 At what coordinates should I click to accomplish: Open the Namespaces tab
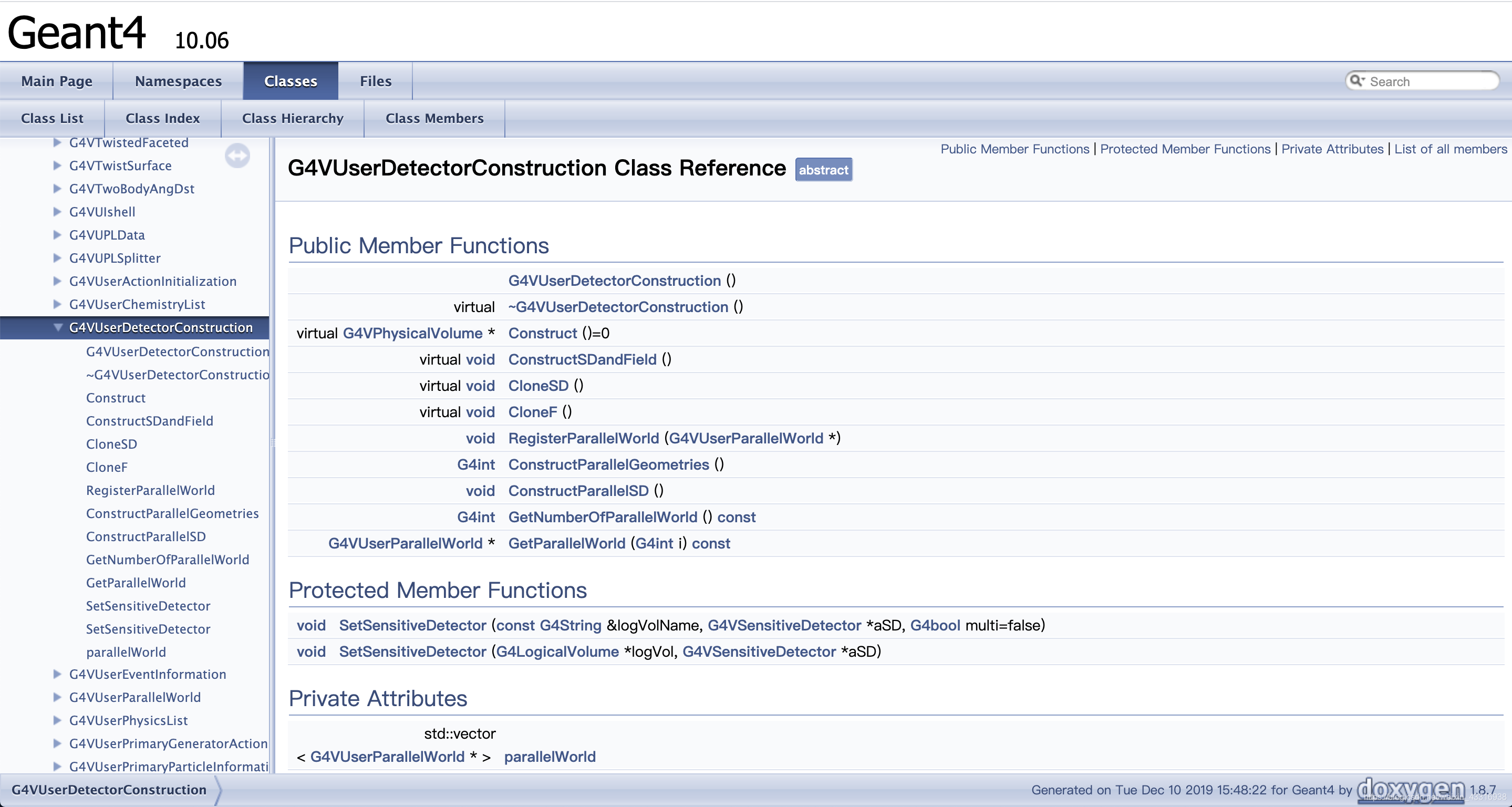click(178, 81)
